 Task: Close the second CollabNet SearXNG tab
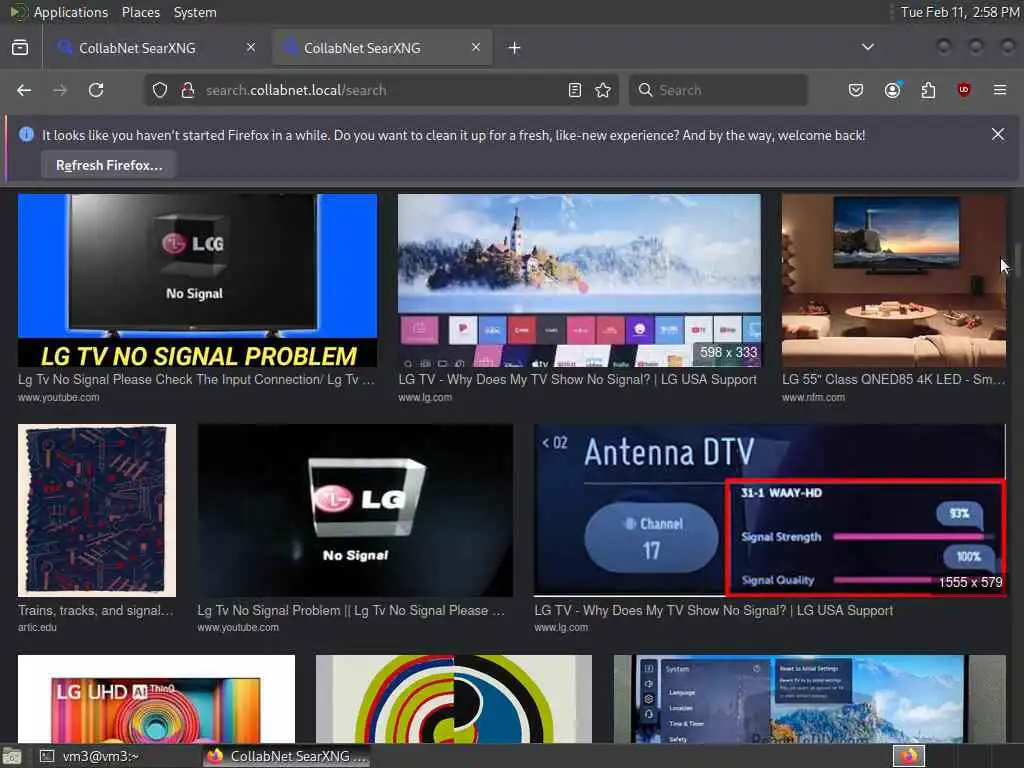pyautogui.click(x=476, y=47)
